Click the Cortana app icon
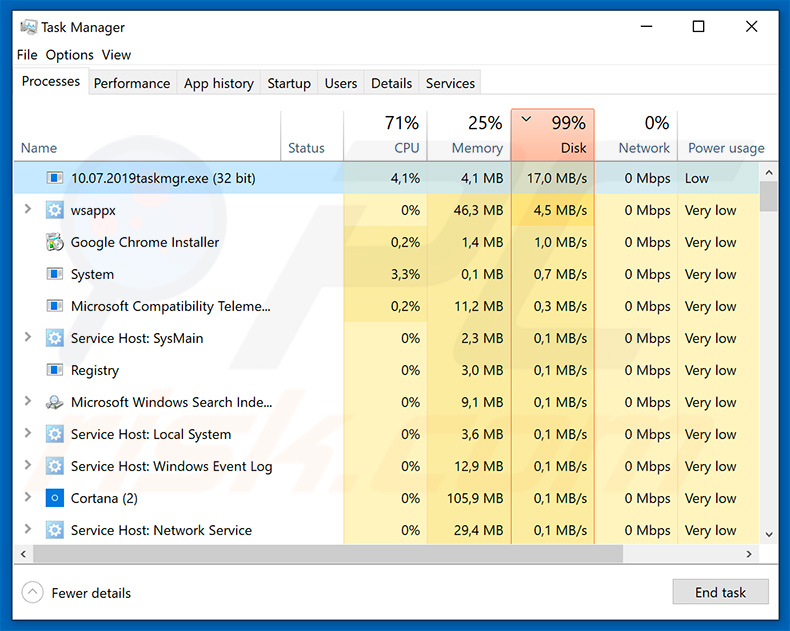Viewport: 790px width, 631px height. [x=54, y=498]
